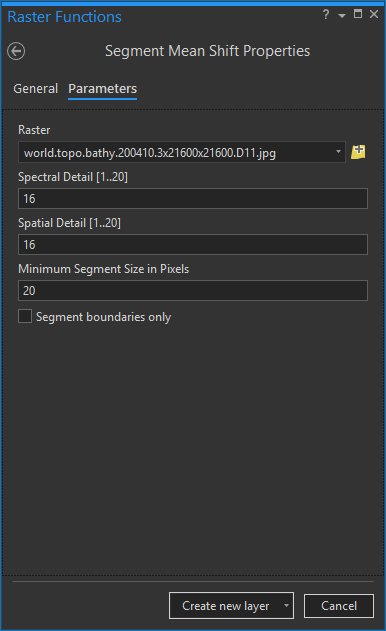Image resolution: width=386 pixels, height=631 pixels.
Task: Go back using the back arrow icon
Action: click(16, 51)
